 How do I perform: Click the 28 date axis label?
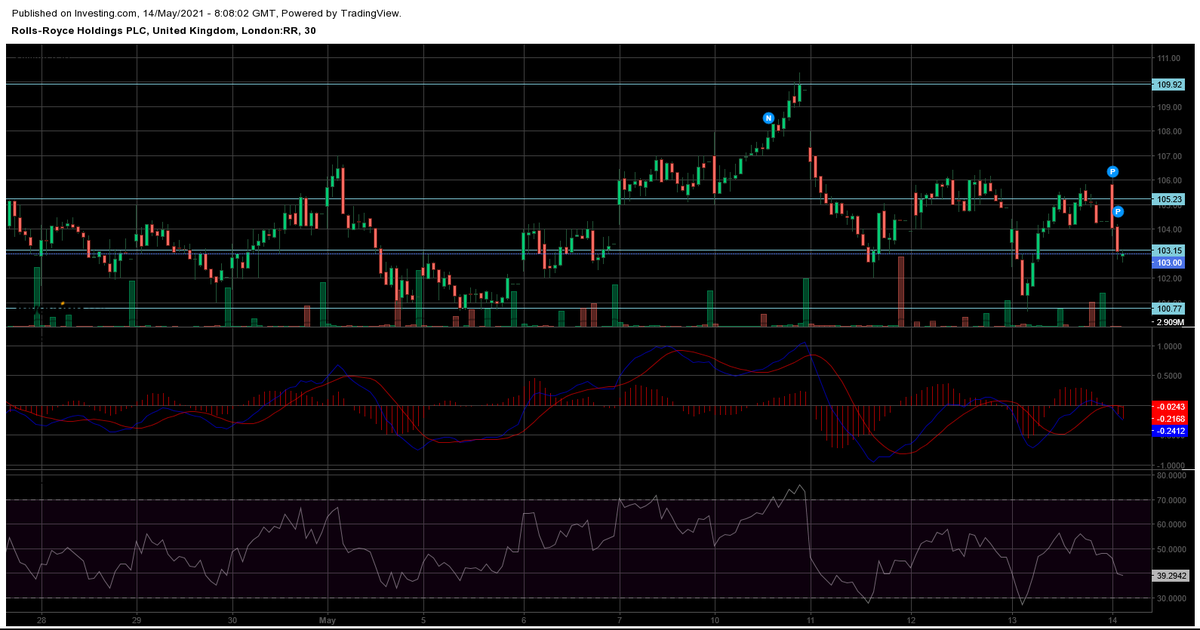pos(41,619)
